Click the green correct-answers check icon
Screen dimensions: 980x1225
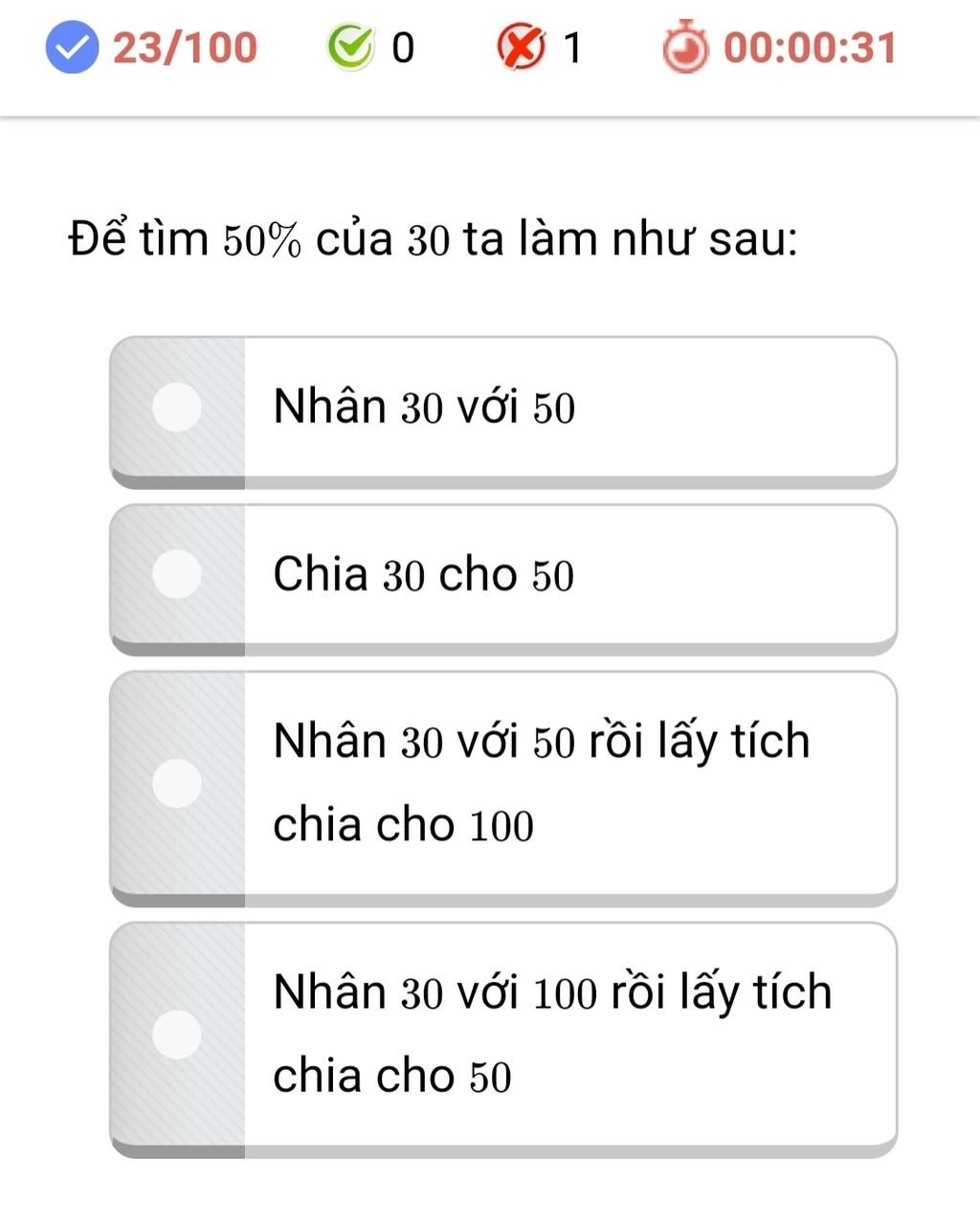point(350,48)
